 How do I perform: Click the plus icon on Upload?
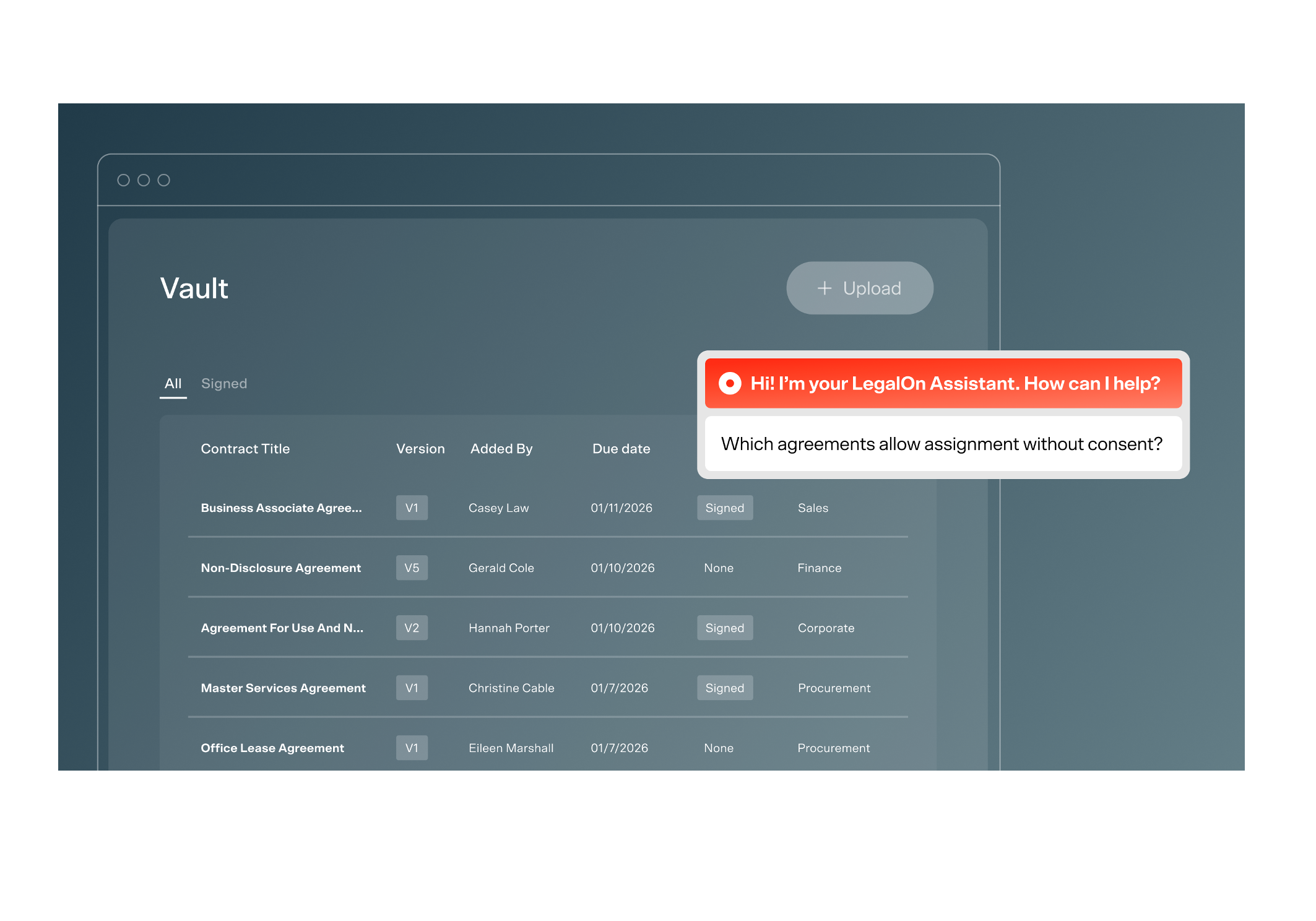tap(824, 288)
